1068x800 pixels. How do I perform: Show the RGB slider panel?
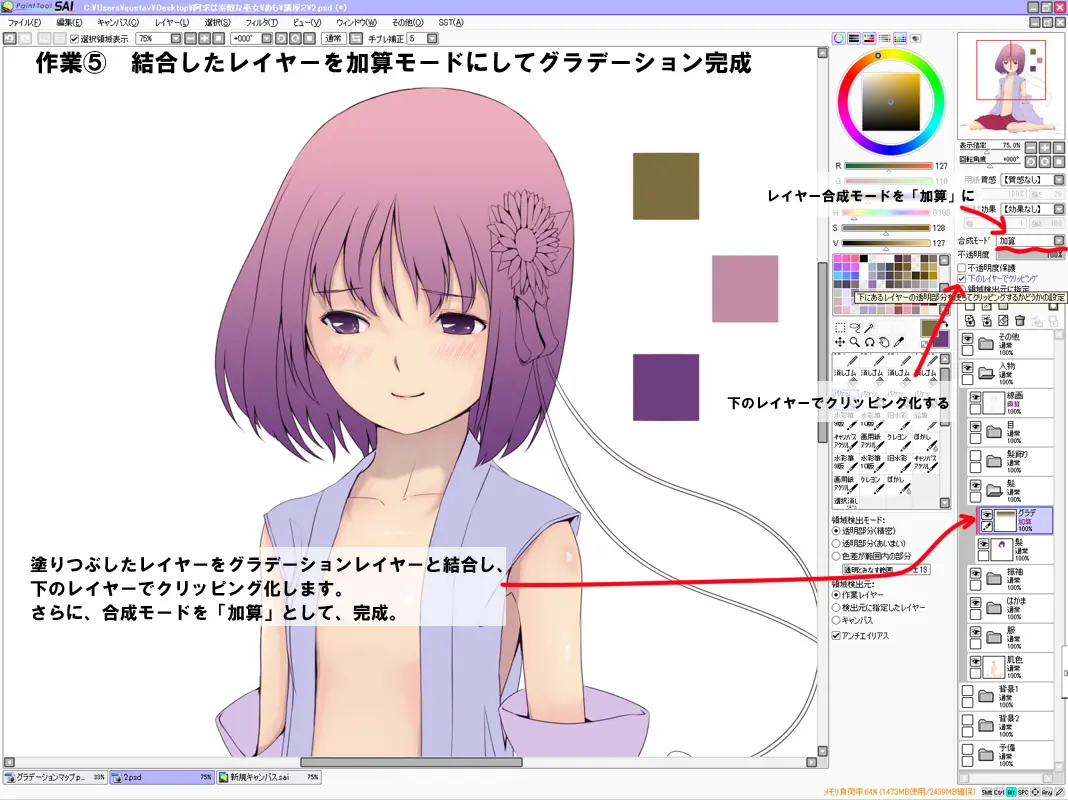tap(854, 39)
